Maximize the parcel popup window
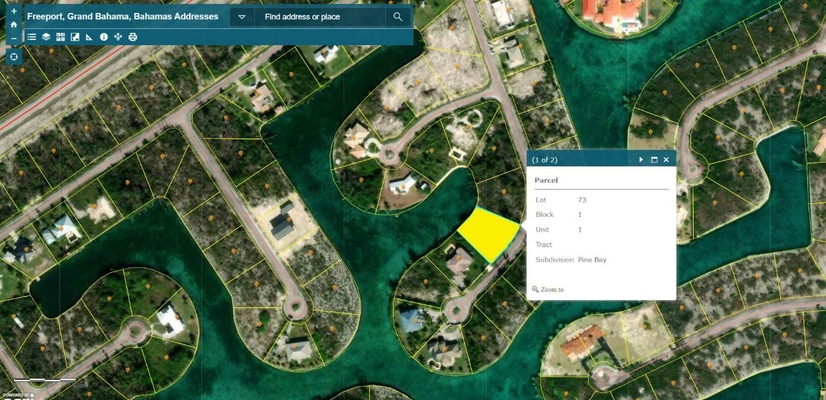The width and height of the screenshot is (826, 400). pos(654,160)
